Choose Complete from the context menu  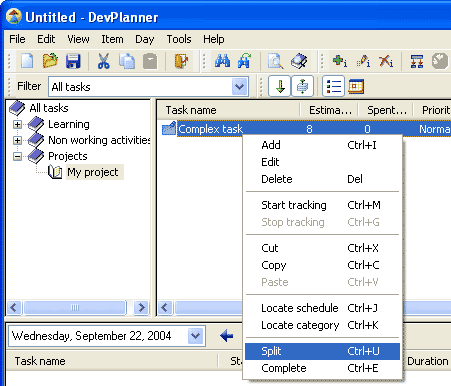[x=322, y=368]
